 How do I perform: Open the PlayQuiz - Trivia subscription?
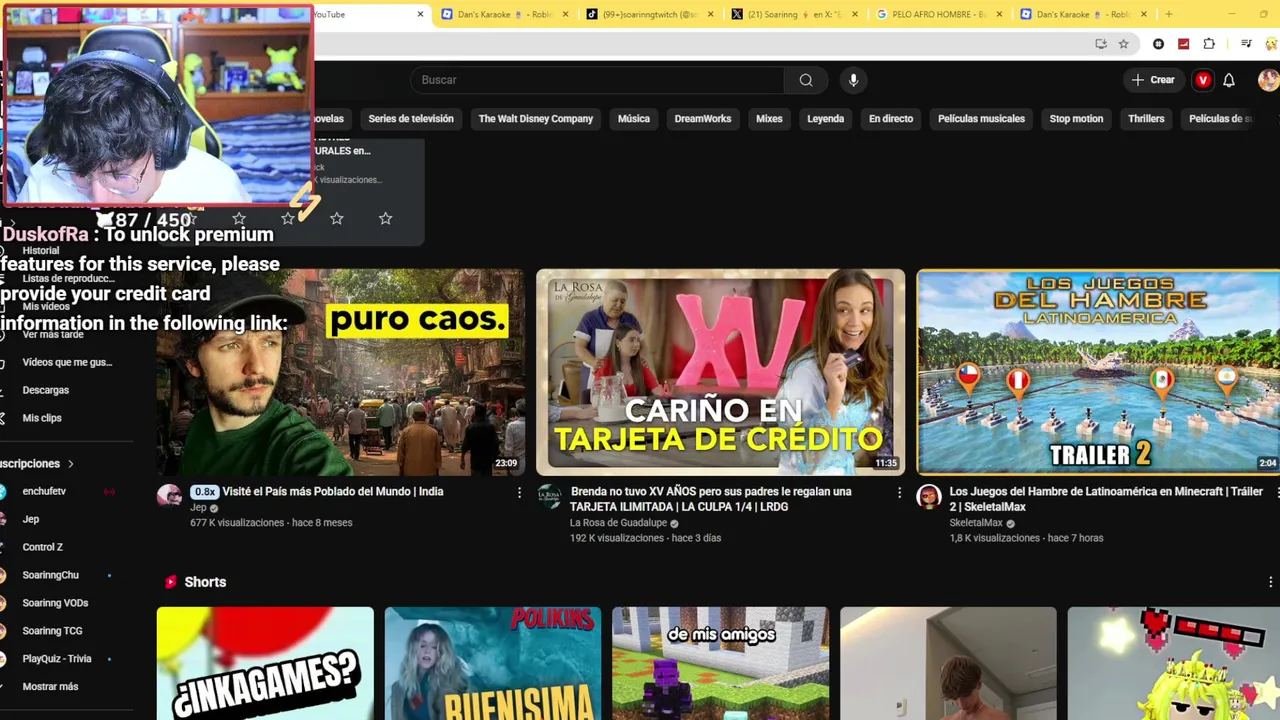point(57,659)
